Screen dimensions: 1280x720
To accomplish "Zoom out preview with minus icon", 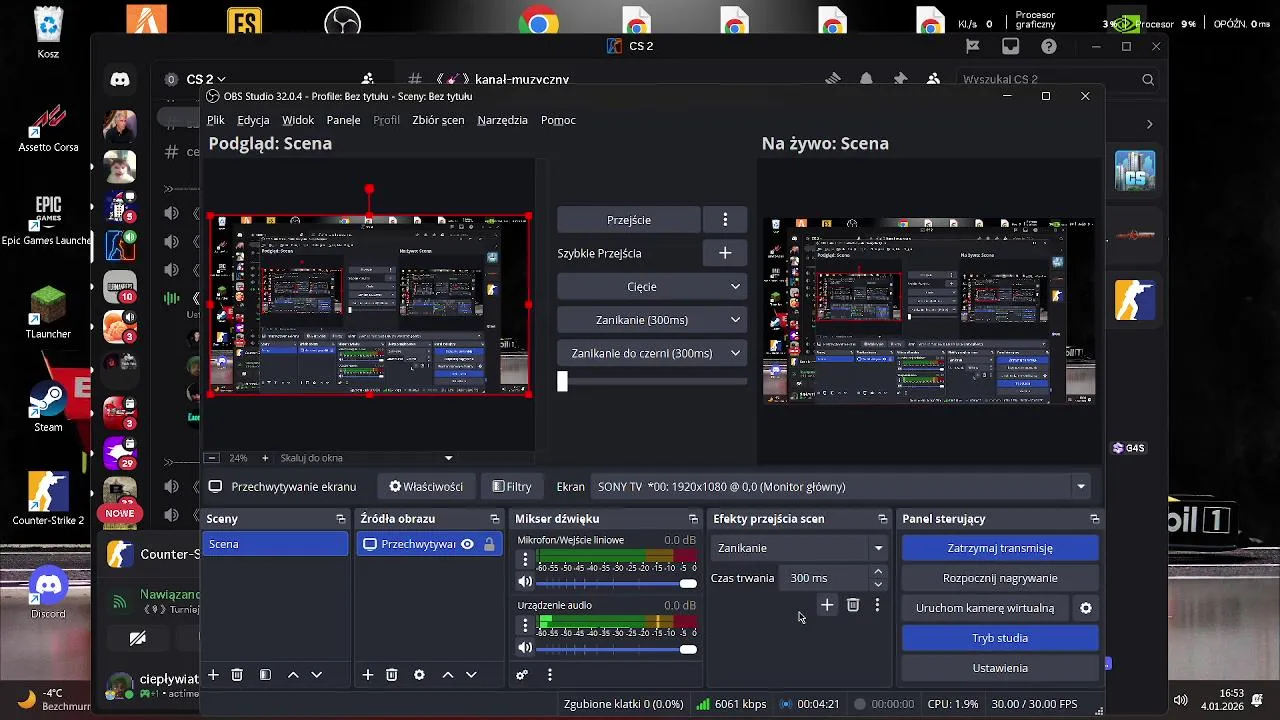I will pyautogui.click(x=211, y=458).
